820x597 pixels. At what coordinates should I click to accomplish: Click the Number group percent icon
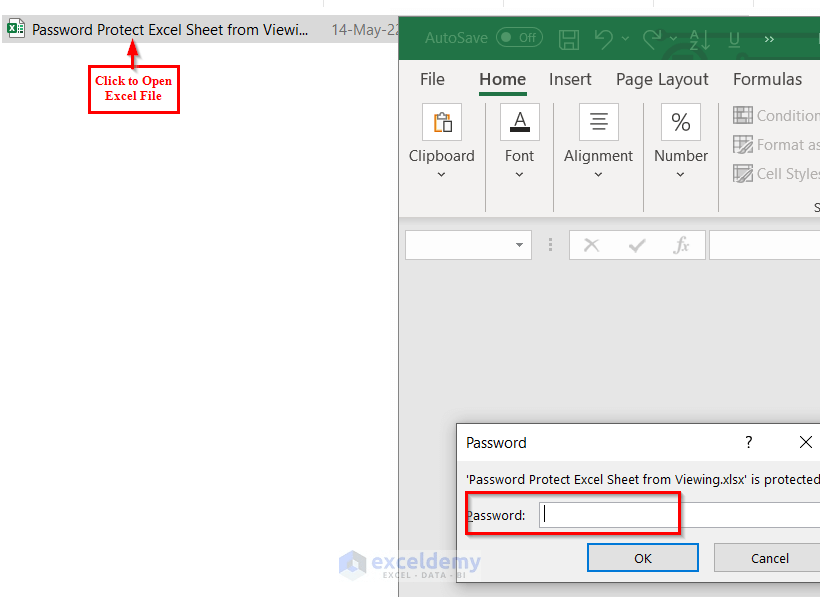tap(681, 121)
